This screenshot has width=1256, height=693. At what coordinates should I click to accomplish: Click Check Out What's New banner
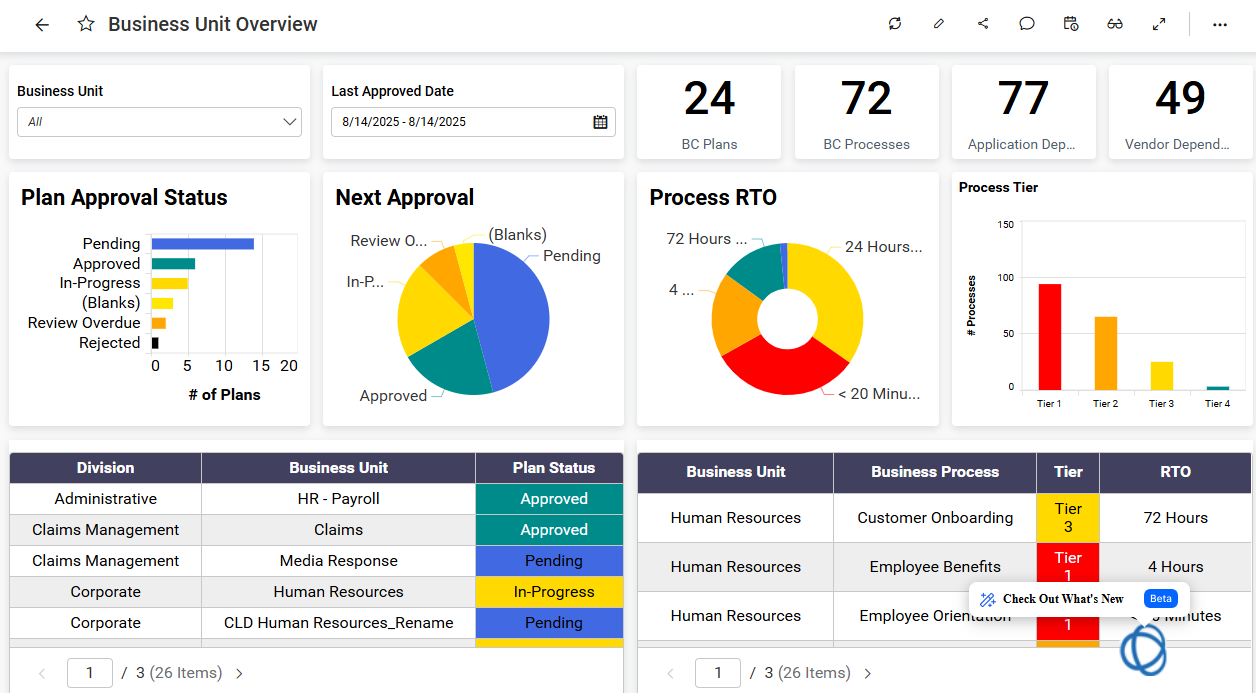pyautogui.click(x=1063, y=599)
